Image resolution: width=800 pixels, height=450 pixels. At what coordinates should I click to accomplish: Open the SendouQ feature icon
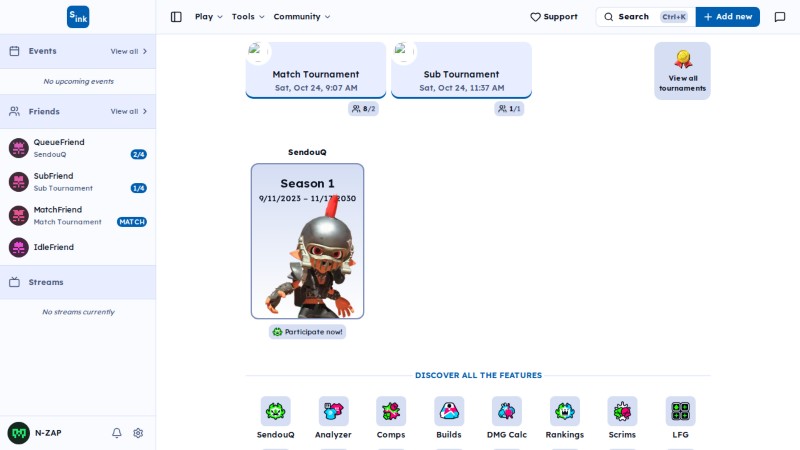click(x=276, y=411)
